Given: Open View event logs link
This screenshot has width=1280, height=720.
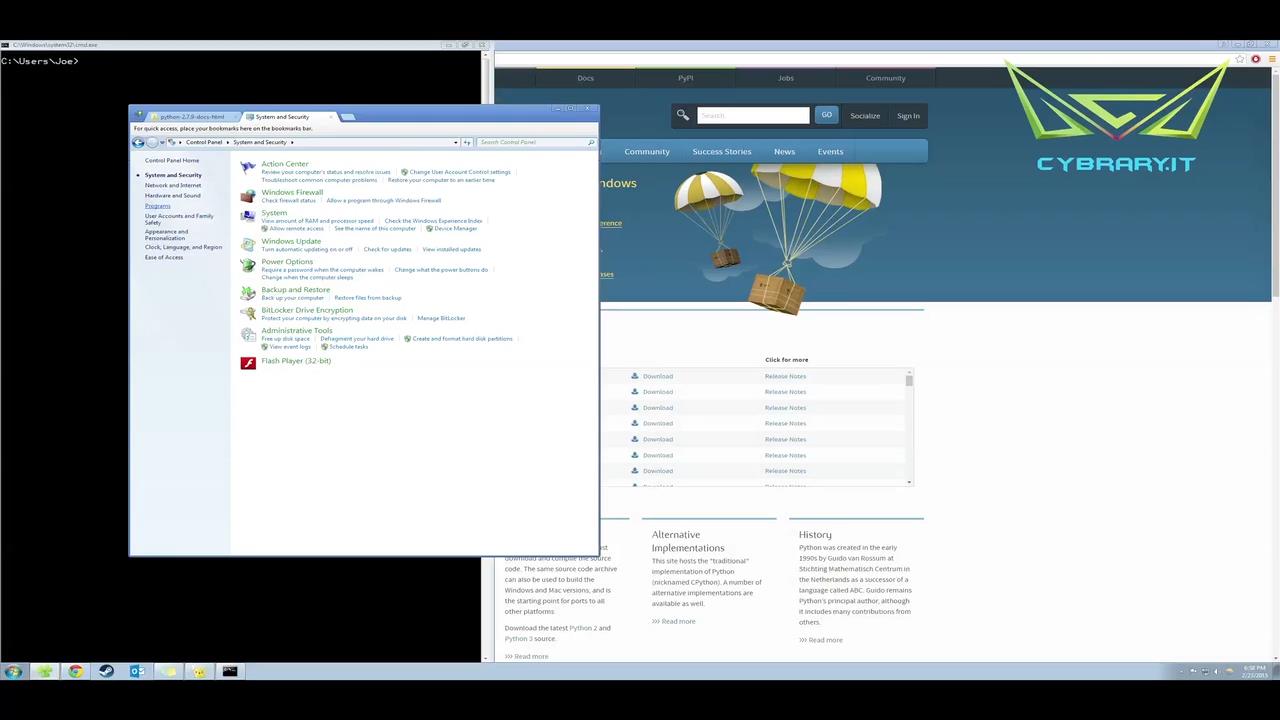Looking at the screenshot, I should pyautogui.click(x=290, y=347).
